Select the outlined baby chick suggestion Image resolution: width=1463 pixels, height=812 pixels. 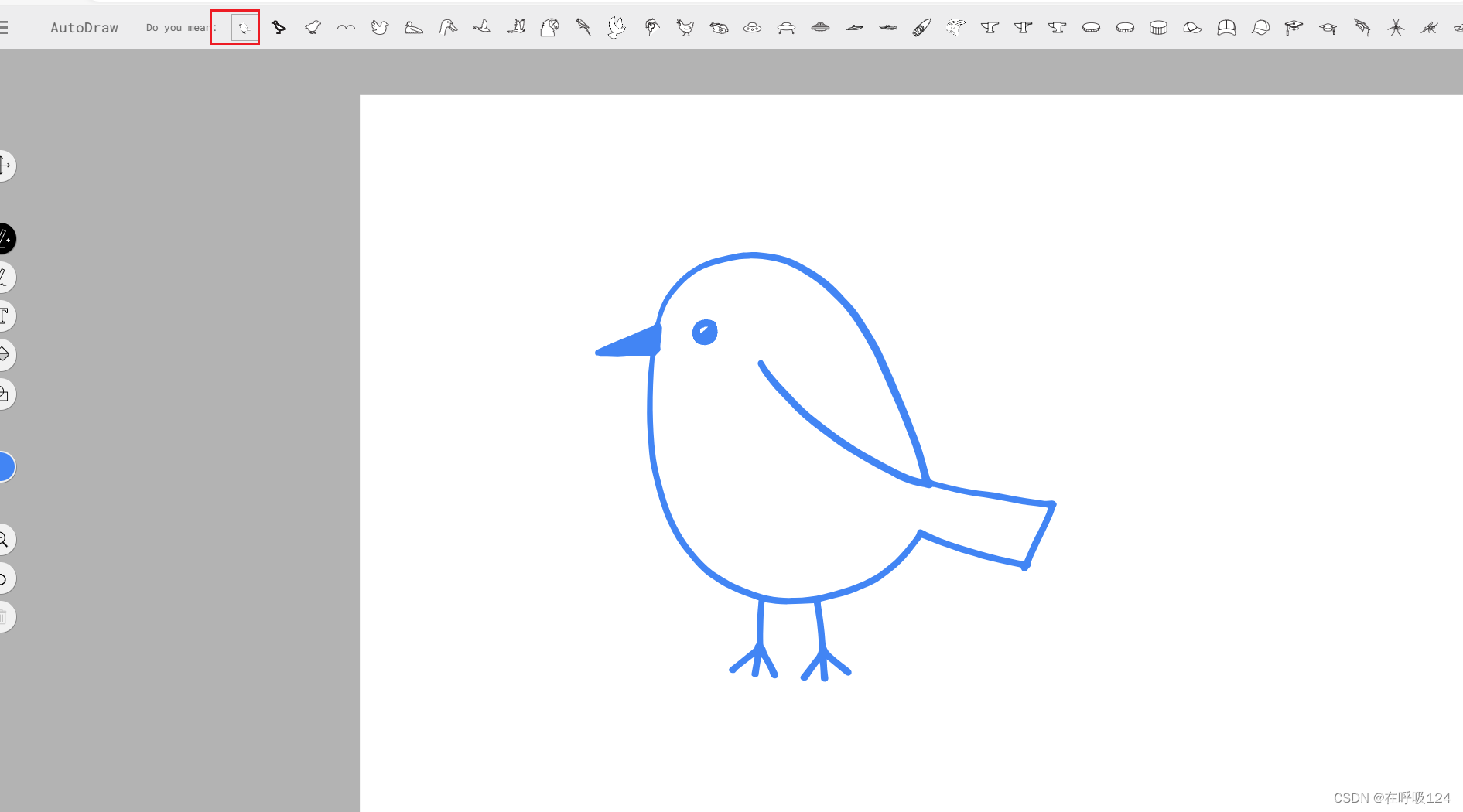tap(313, 28)
